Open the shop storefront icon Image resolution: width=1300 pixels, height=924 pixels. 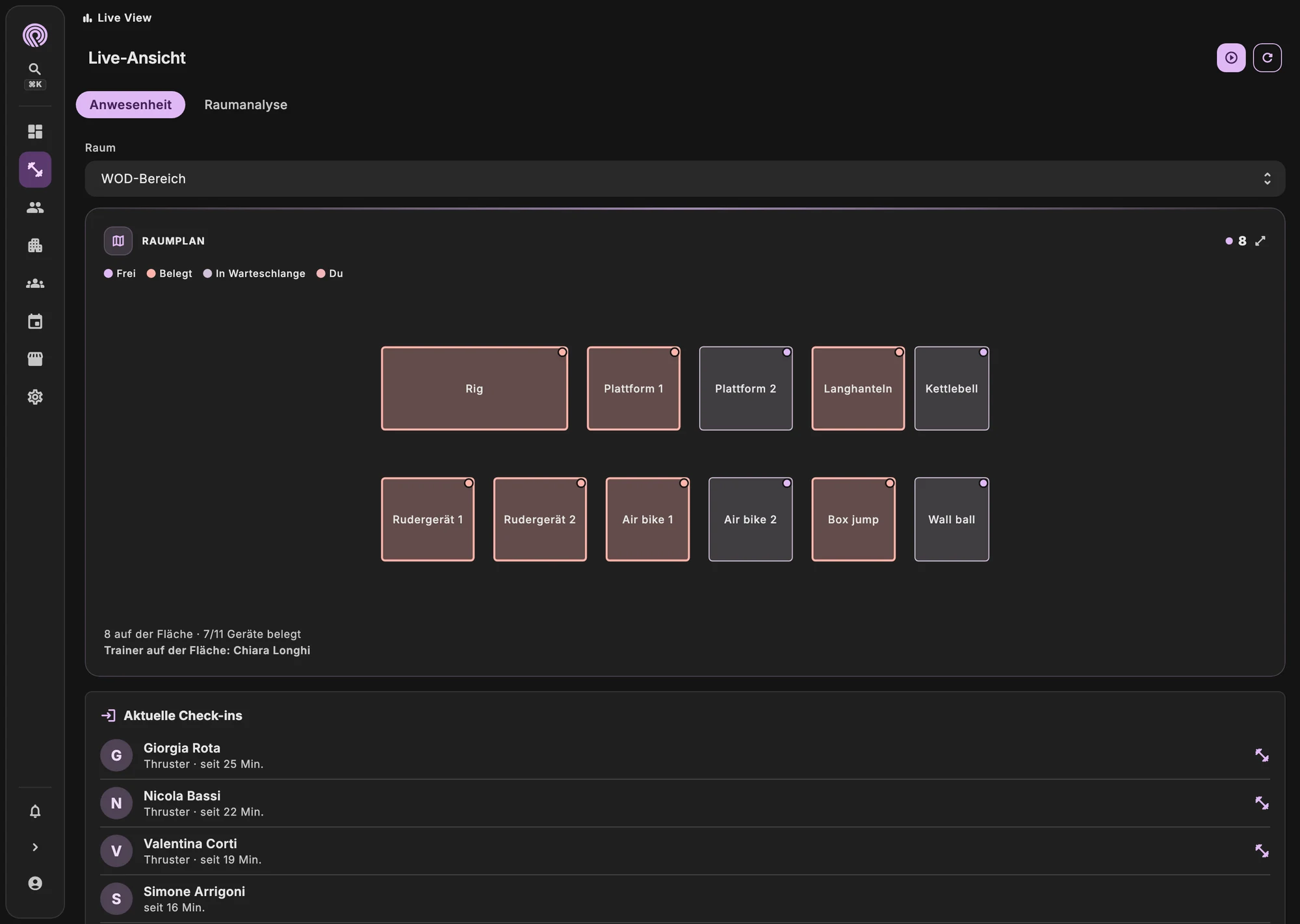click(35, 359)
